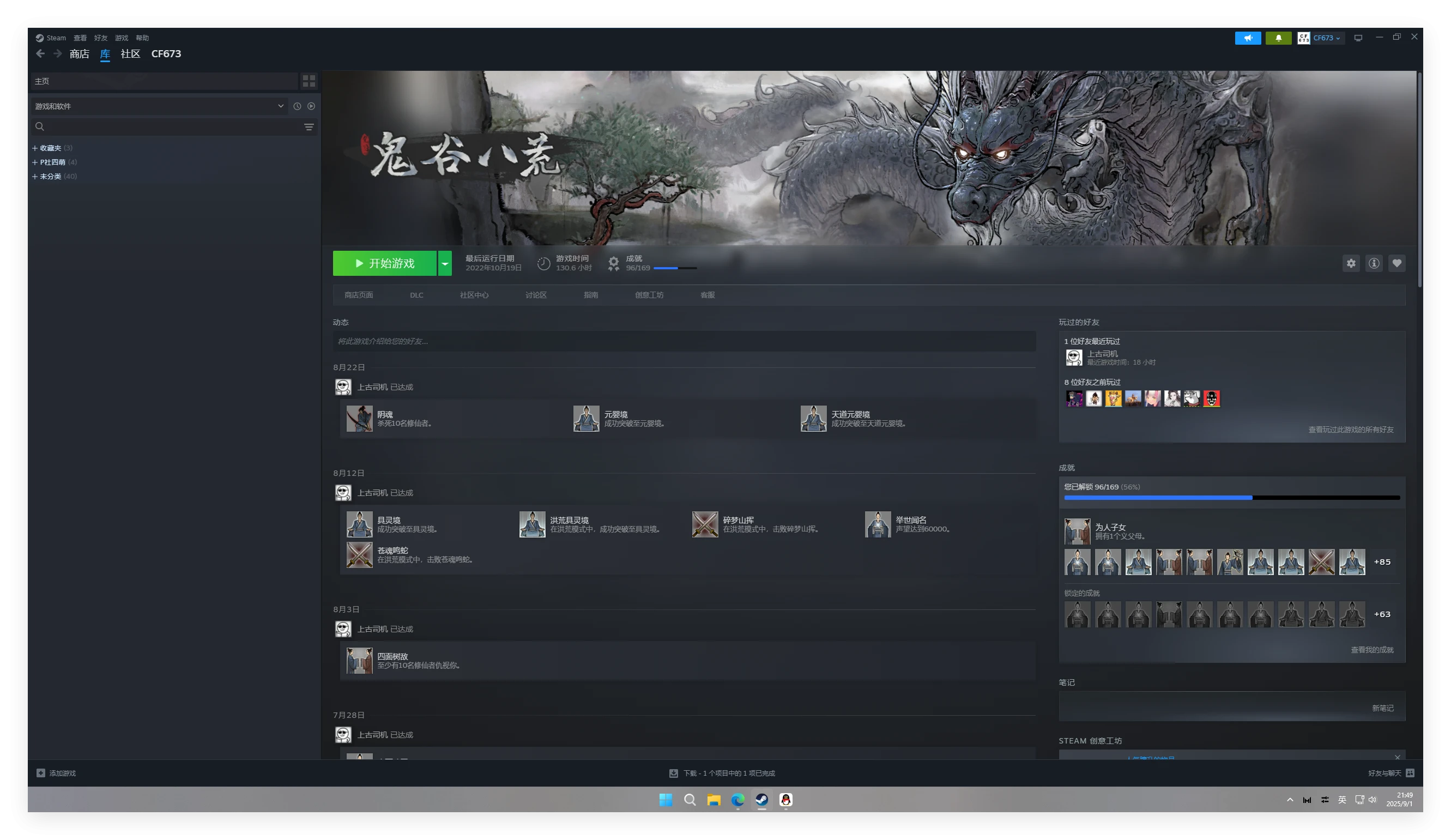
Task: Open 查看我的成就 link
Action: [x=1371, y=650]
